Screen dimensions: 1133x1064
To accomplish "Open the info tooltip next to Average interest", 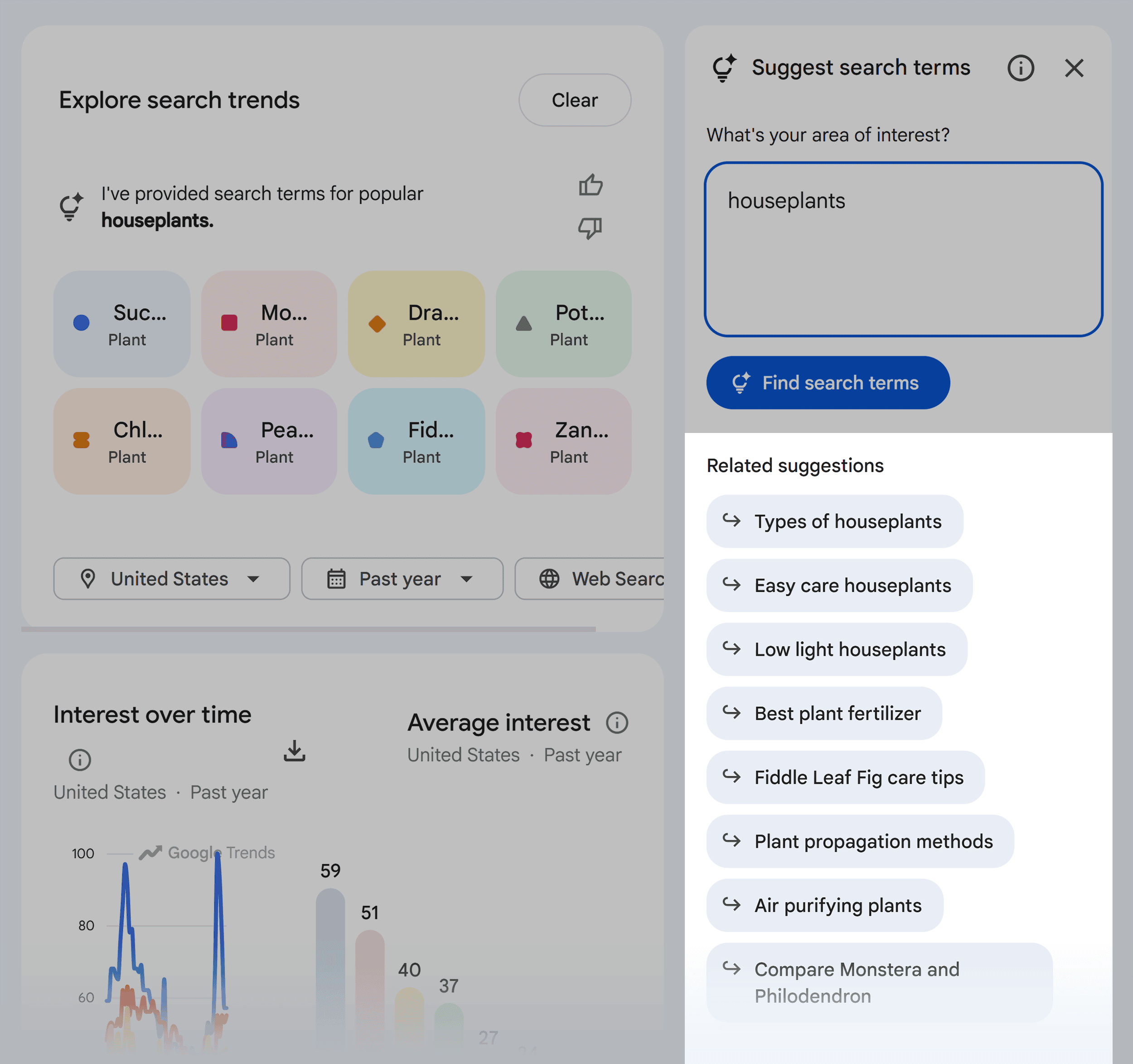I will (x=617, y=723).
